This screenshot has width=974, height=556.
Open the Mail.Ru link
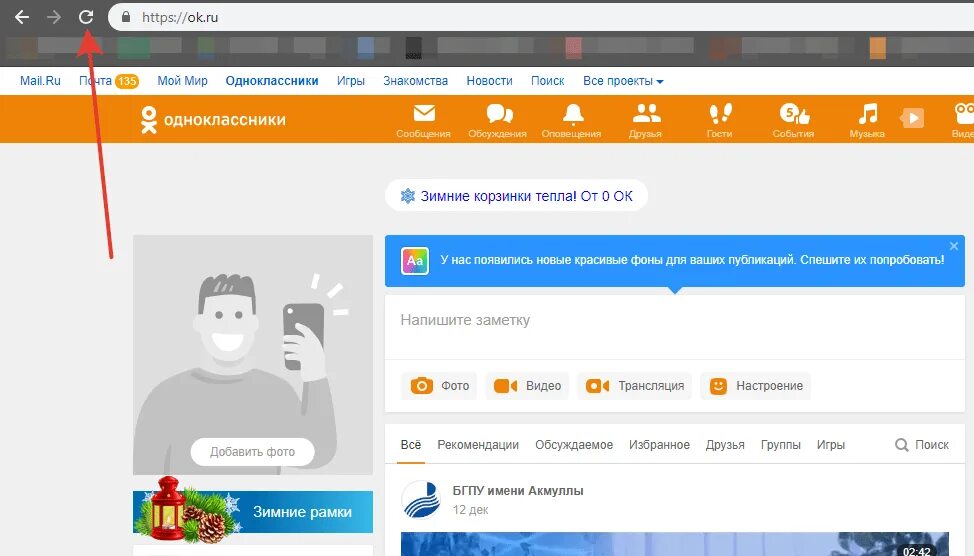(40, 81)
